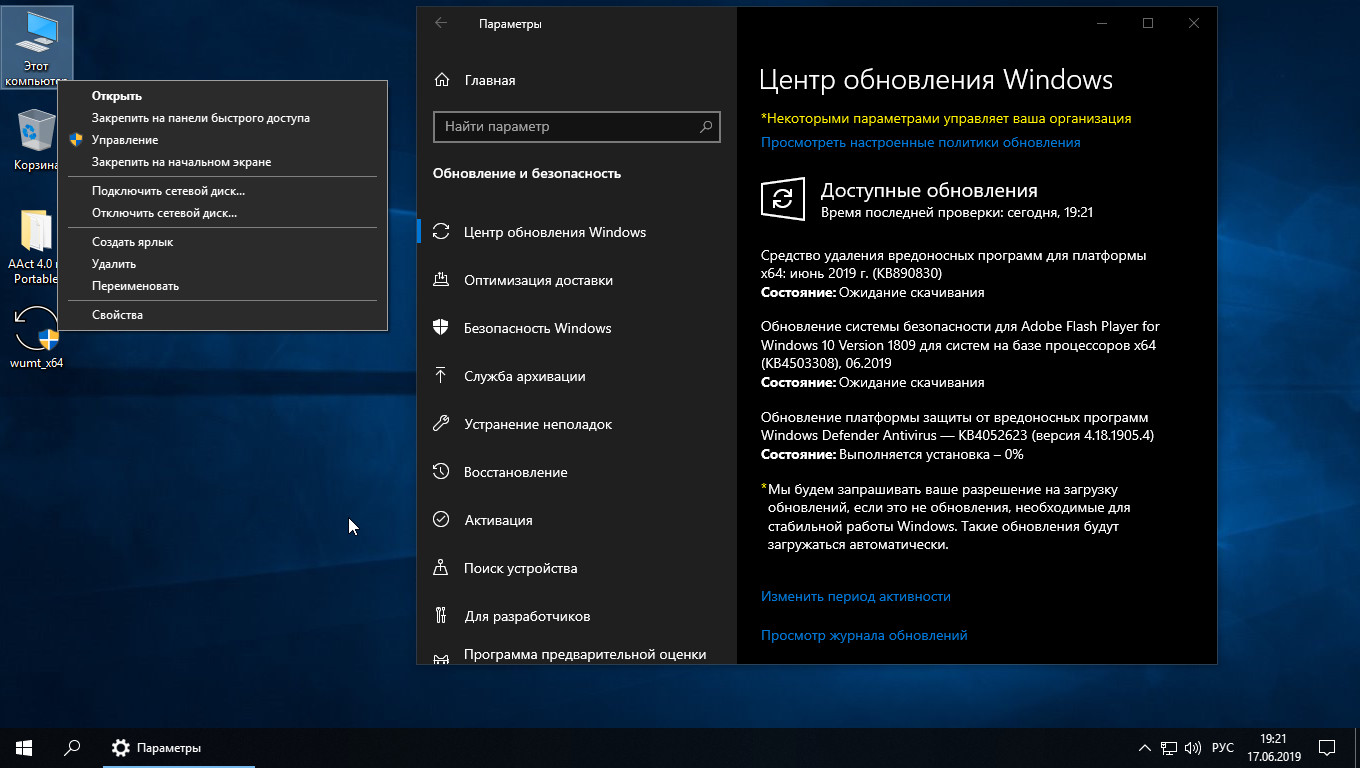The width and height of the screenshot is (1360, 768).
Task: Choose Управление in the context menu
Action: (222, 140)
